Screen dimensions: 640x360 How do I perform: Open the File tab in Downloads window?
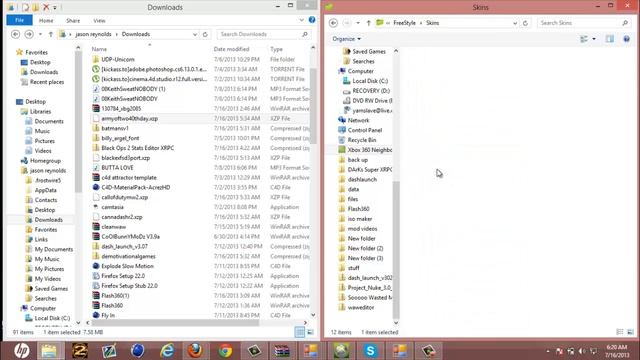19,20
